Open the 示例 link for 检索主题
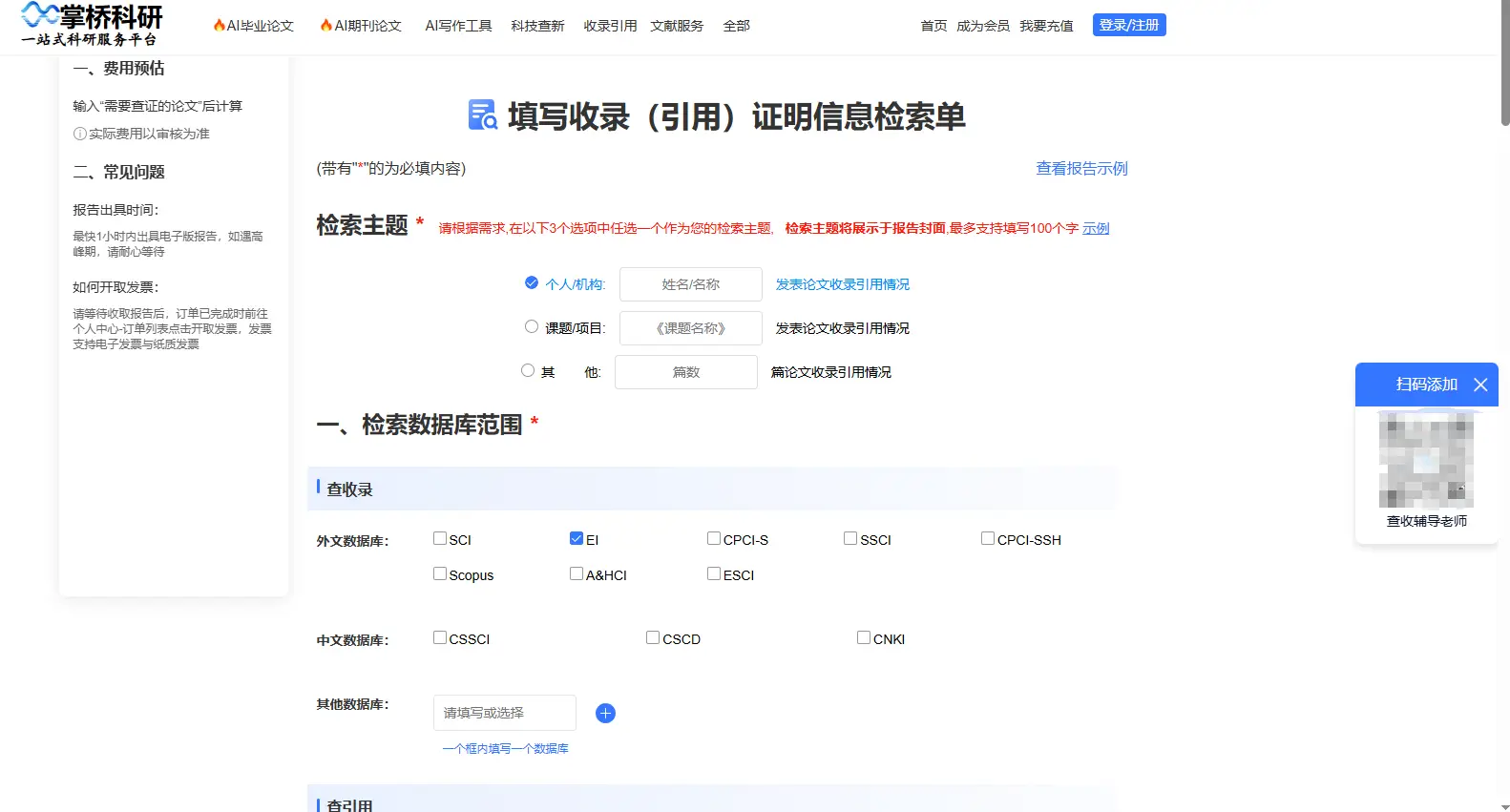The image size is (1510, 812). pyautogui.click(x=1096, y=228)
